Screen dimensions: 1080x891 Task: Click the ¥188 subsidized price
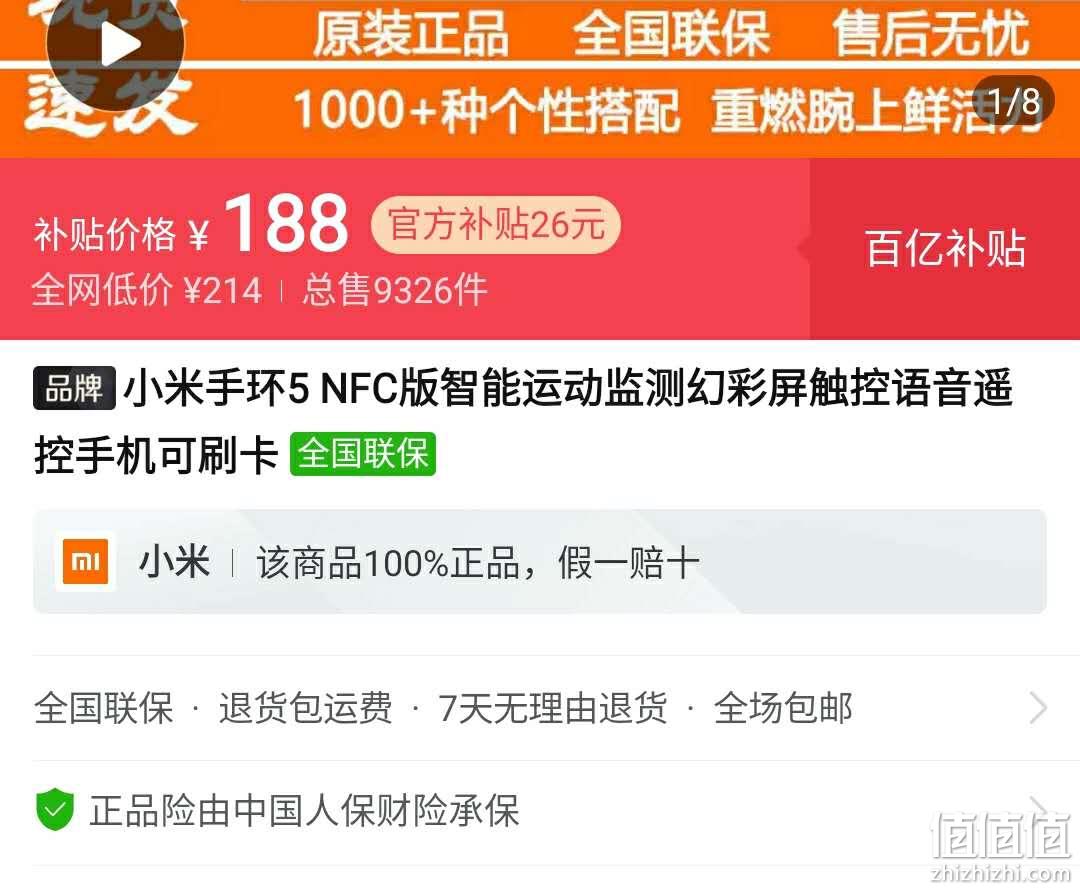tap(269, 222)
